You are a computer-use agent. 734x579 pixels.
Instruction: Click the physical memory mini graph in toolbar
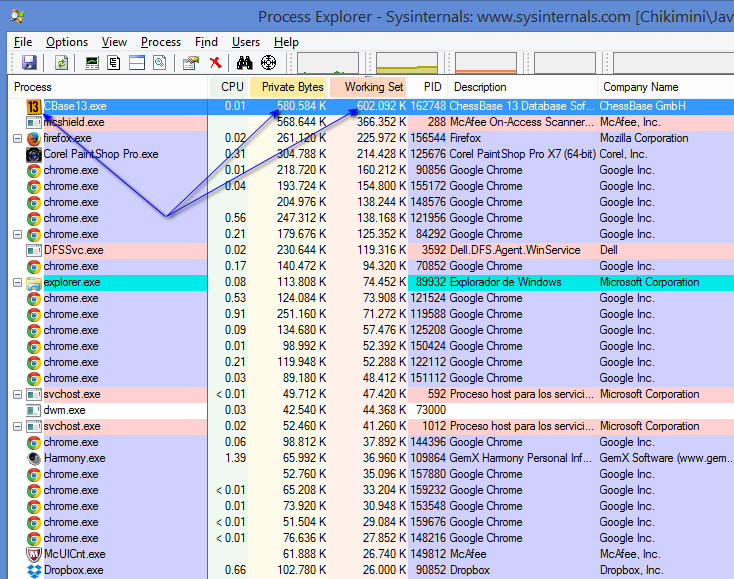(486, 63)
